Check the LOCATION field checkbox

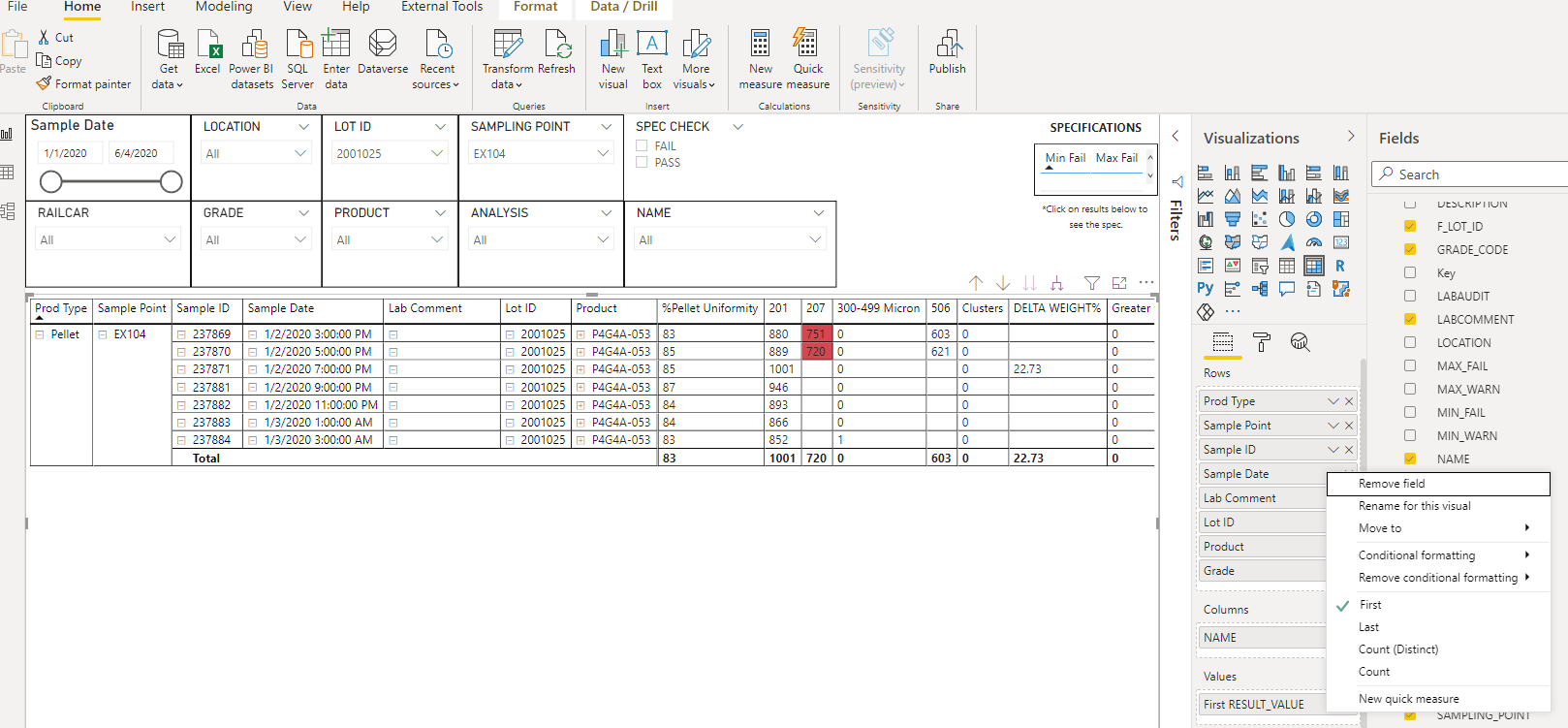(x=1410, y=342)
